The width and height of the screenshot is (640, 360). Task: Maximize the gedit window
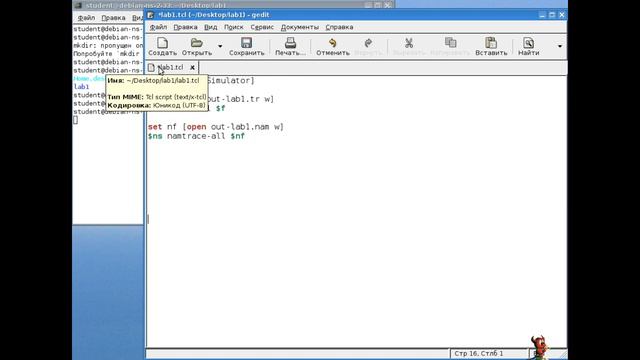[552, 15]
